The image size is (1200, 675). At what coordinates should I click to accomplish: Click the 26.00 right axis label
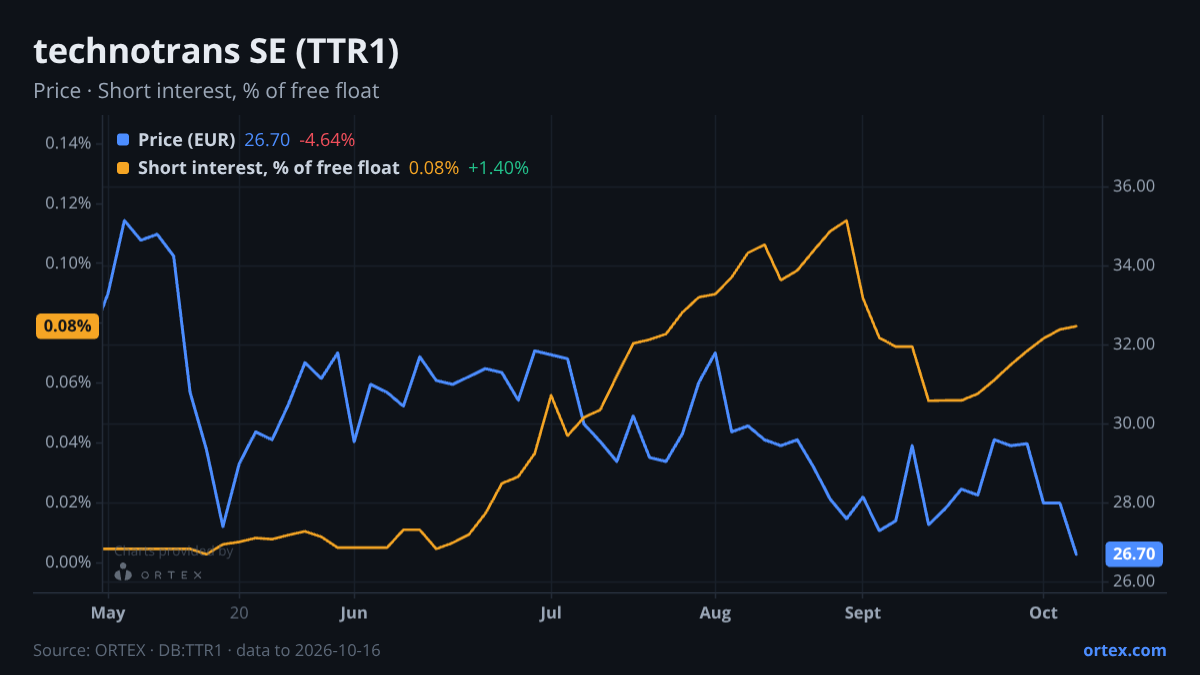pos(1133,581)
